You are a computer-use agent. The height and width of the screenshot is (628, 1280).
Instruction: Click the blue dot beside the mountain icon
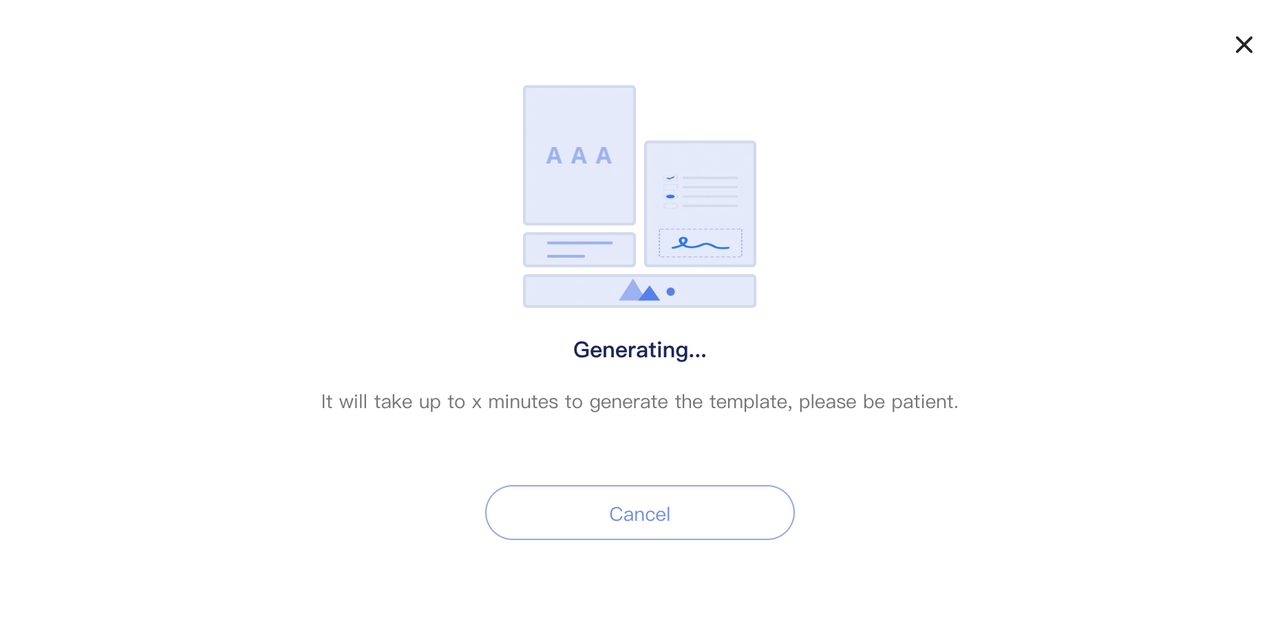coord(671,292)
